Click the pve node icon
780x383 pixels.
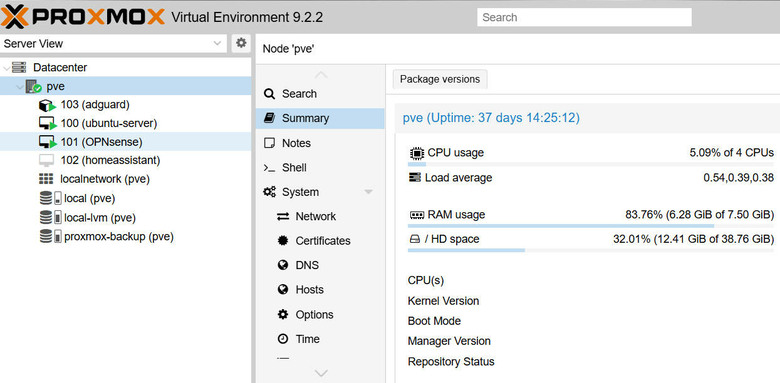(33, 87)
